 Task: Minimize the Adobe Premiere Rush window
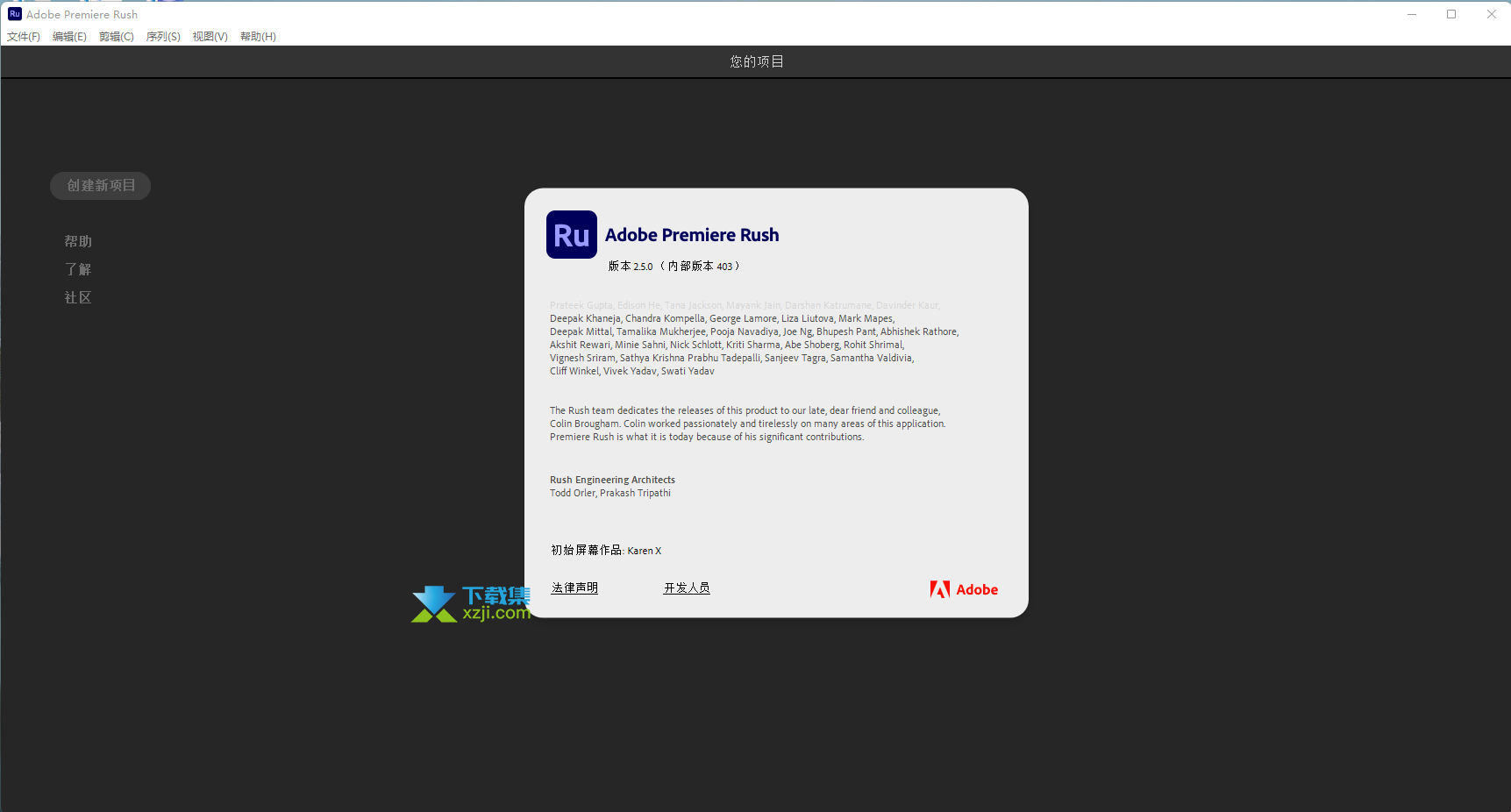coord(1412,14)
